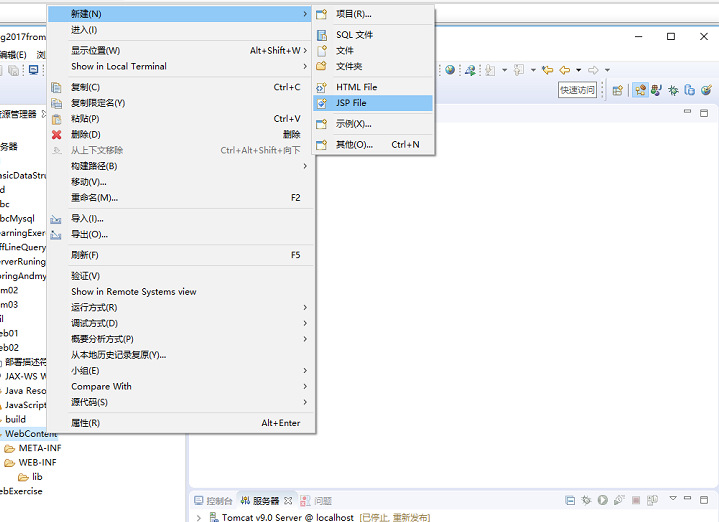Viewport: 719px width, 522px height.
Task: Select 刷新(F) refresh entry
Action: [x=180, y=255]
